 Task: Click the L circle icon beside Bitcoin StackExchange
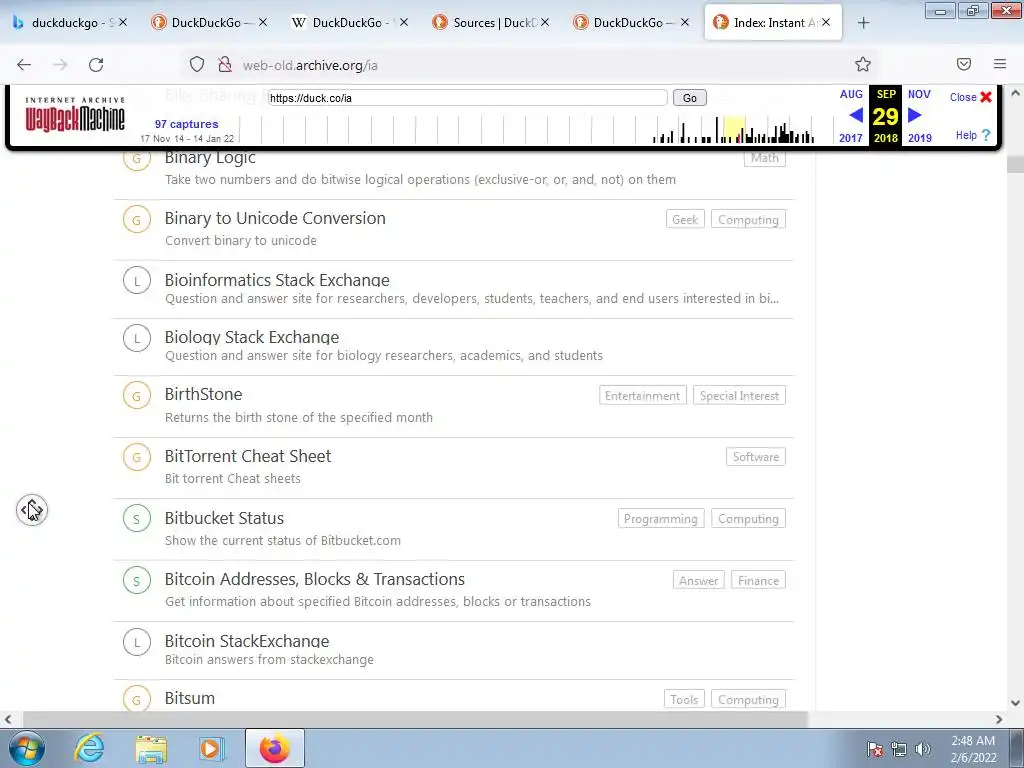tap(136, 642)
